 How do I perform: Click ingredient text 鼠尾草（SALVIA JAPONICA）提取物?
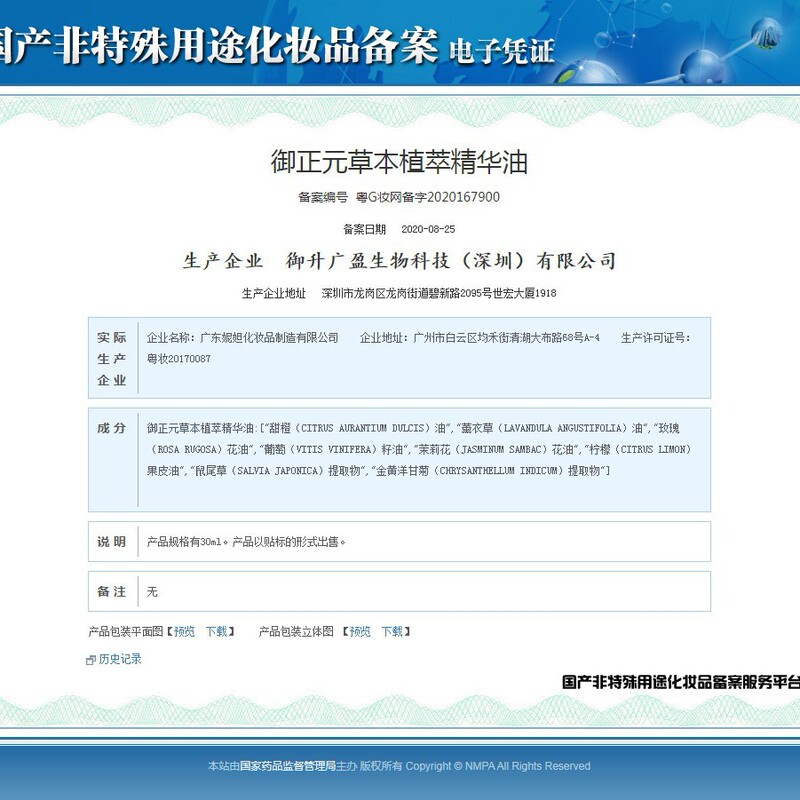(x=278, y=470)
